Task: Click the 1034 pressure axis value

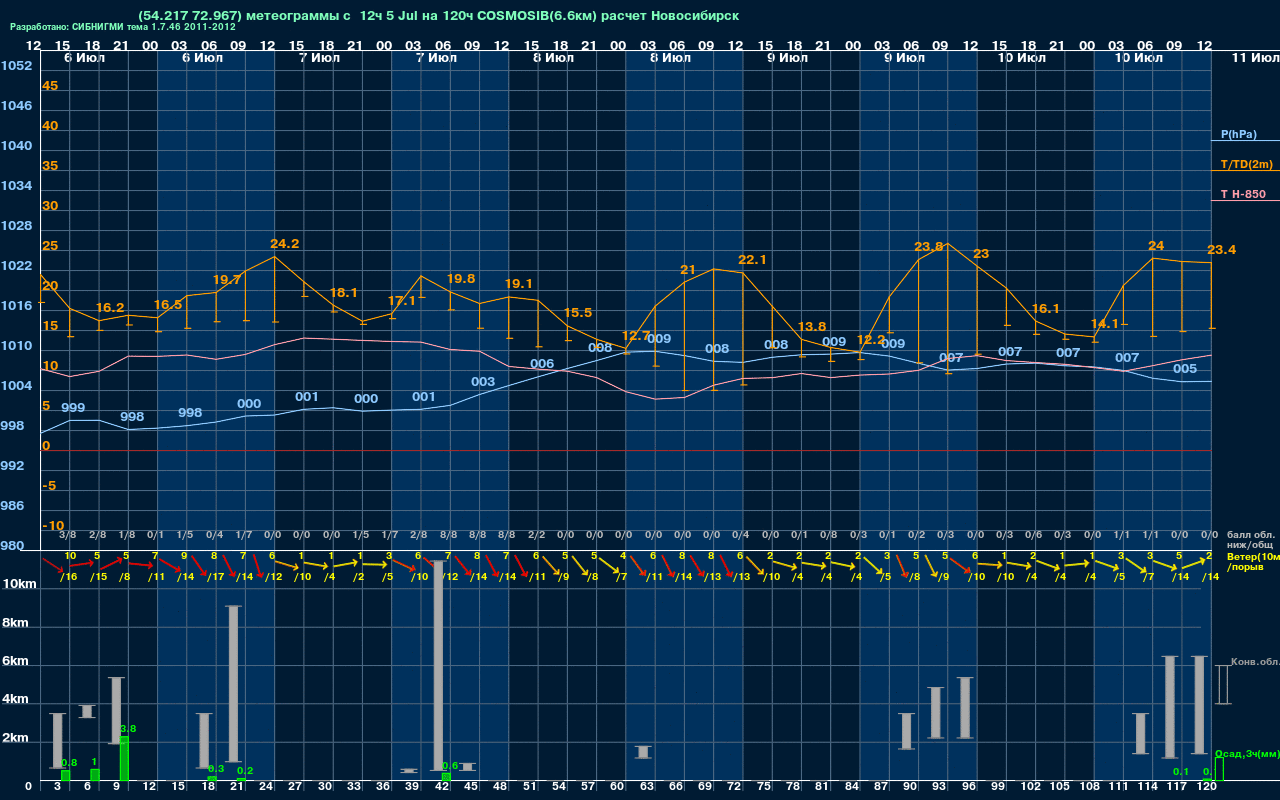Action: [16, 186]
